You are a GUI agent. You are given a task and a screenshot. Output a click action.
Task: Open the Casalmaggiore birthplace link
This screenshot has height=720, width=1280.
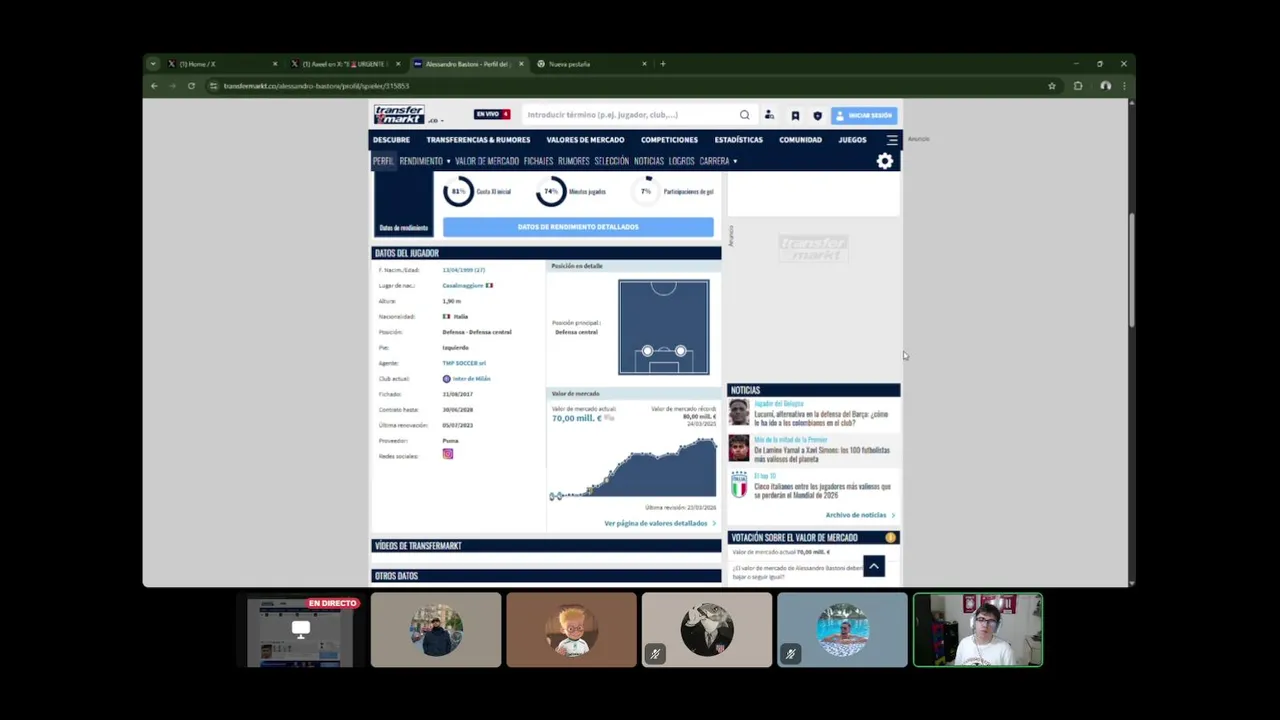[x=463, y=285]
